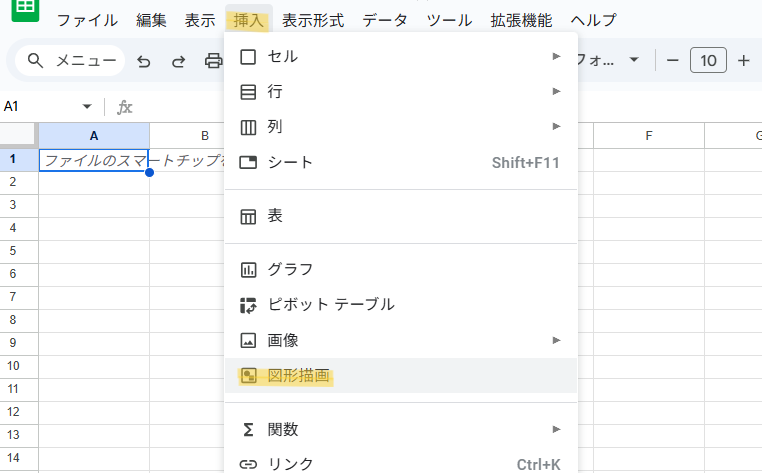Increase font size with plus button
Viewport: 762px width, 473px height.
click(744, 60)
